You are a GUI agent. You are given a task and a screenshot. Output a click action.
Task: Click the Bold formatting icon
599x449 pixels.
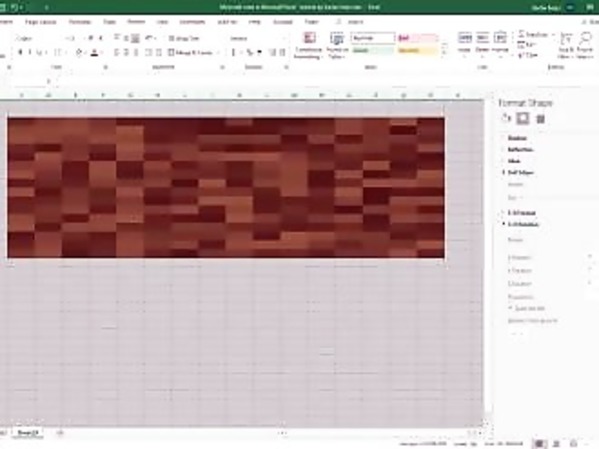click(x=20, y=52)
